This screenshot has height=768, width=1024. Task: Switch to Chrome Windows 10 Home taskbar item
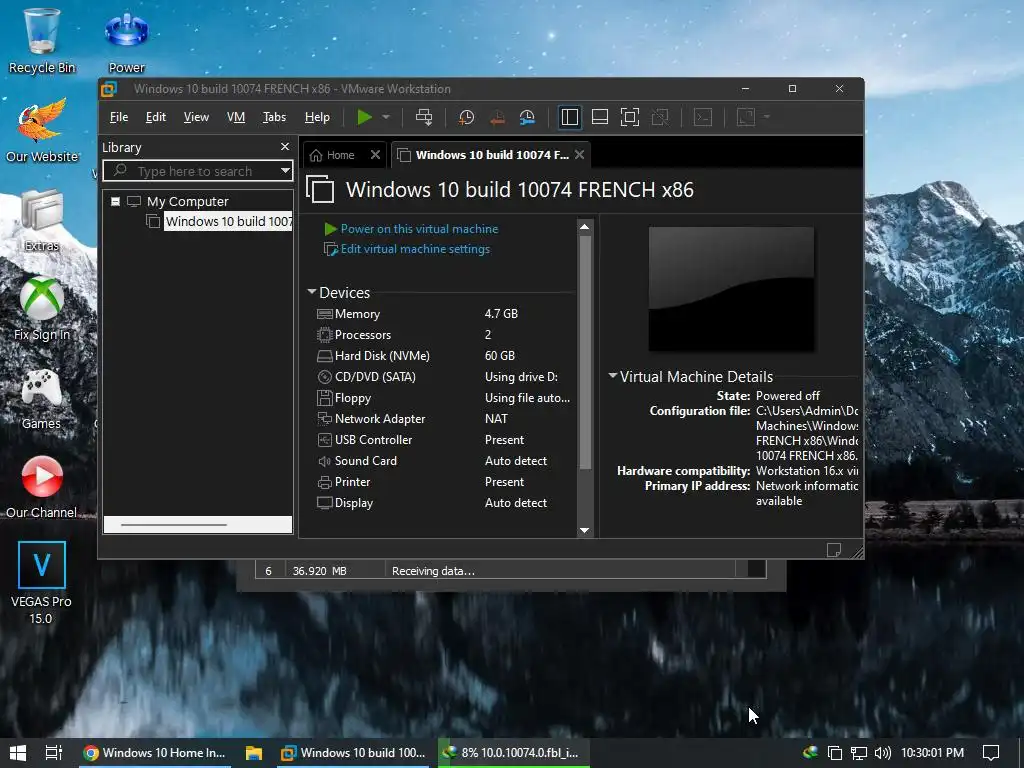154,753
